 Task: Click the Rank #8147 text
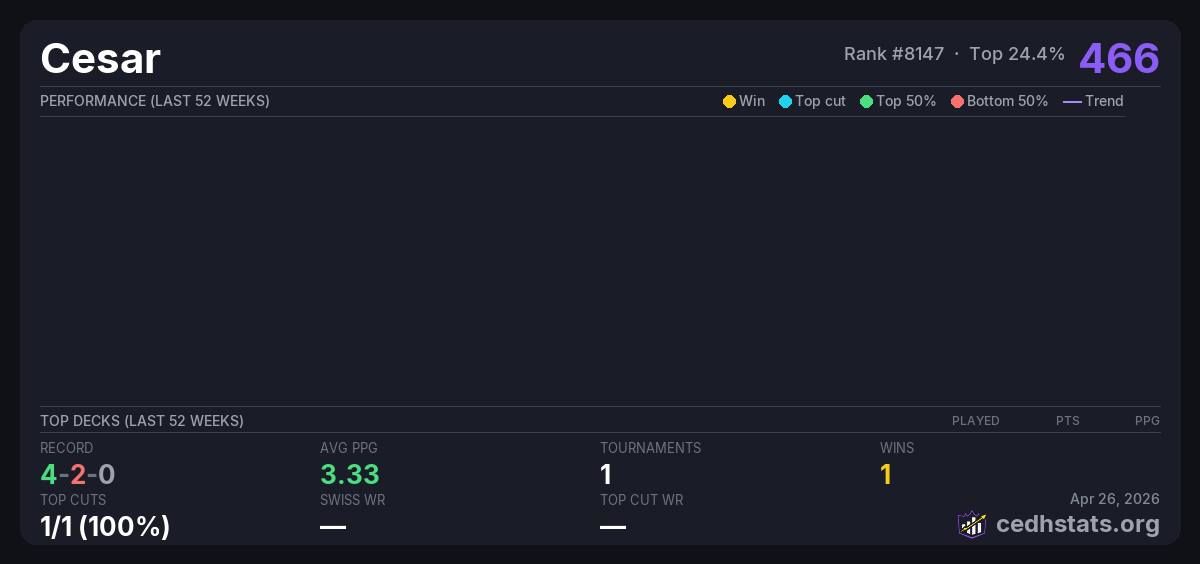pos(893,54)
